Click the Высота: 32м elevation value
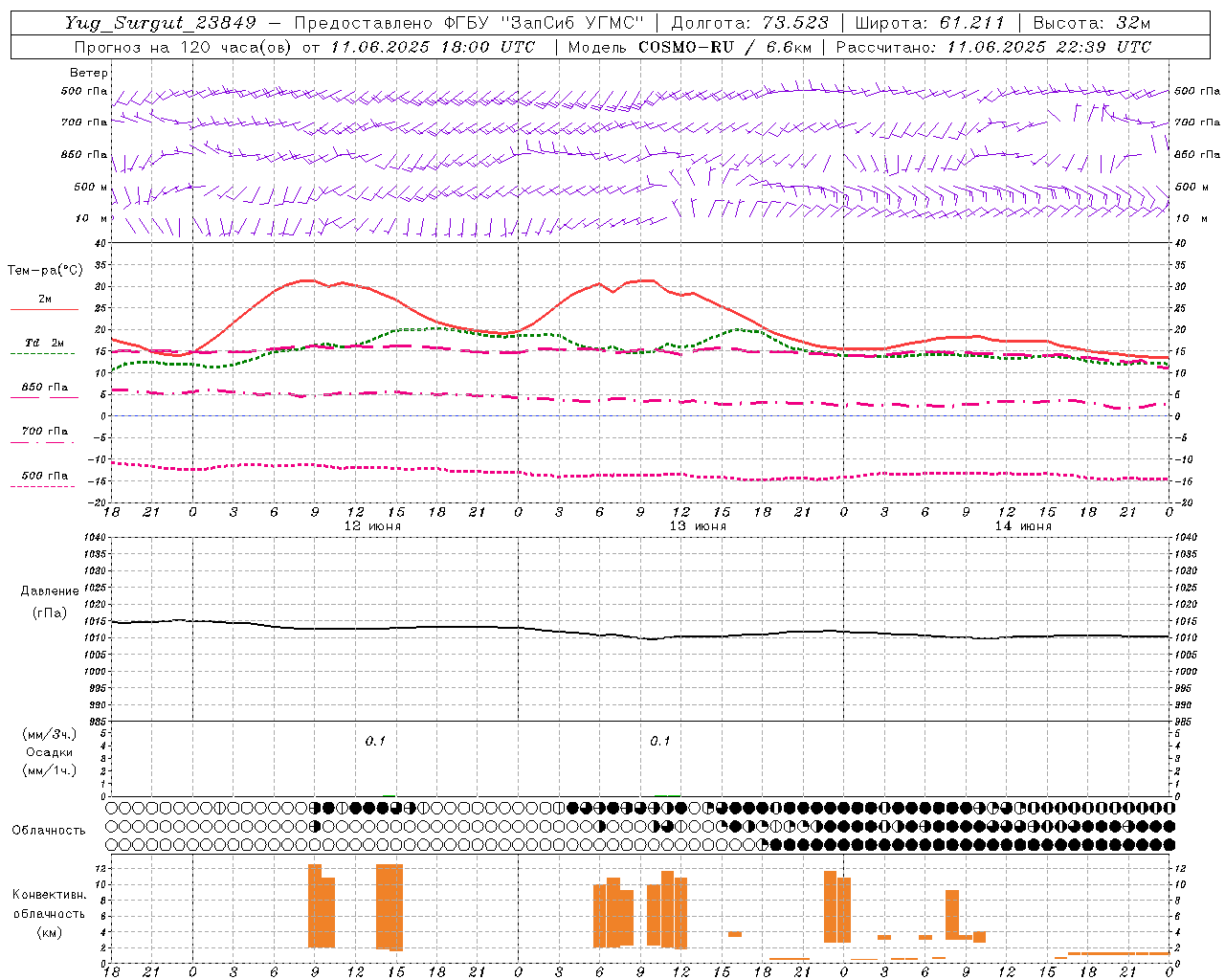 pos(1091,23)
